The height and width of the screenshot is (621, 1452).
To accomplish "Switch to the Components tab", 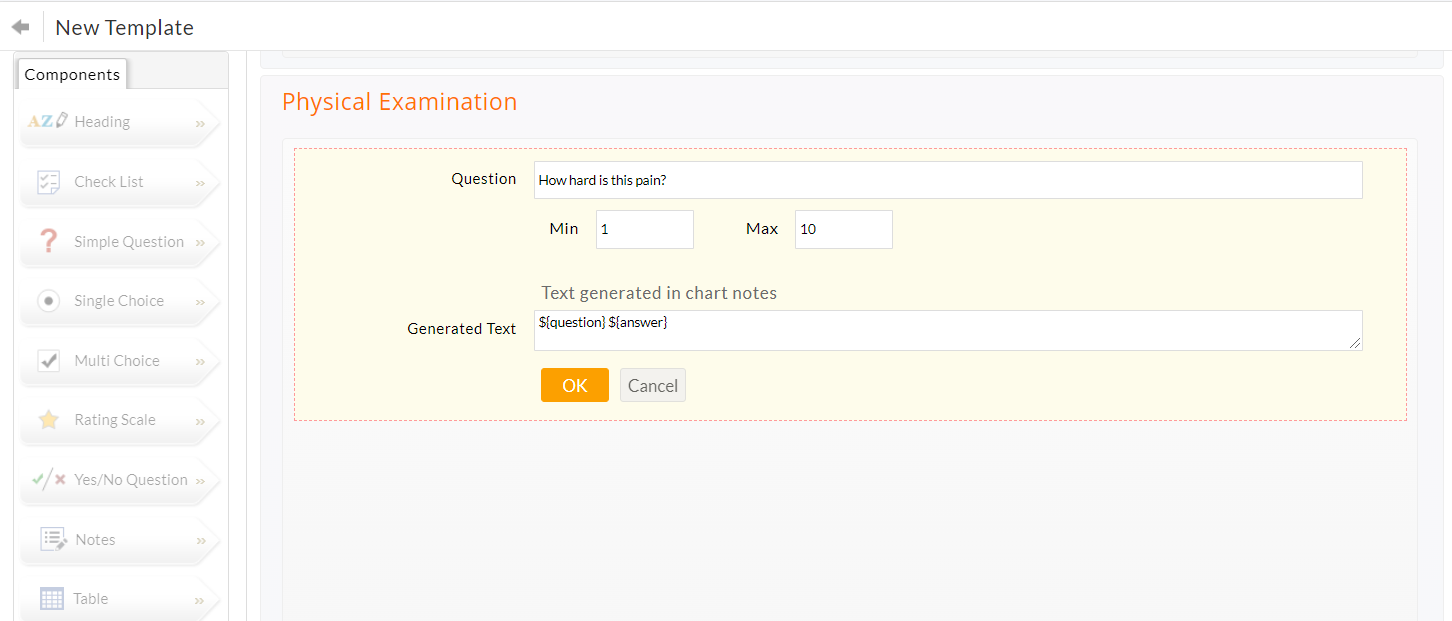I will coord(72,74).
